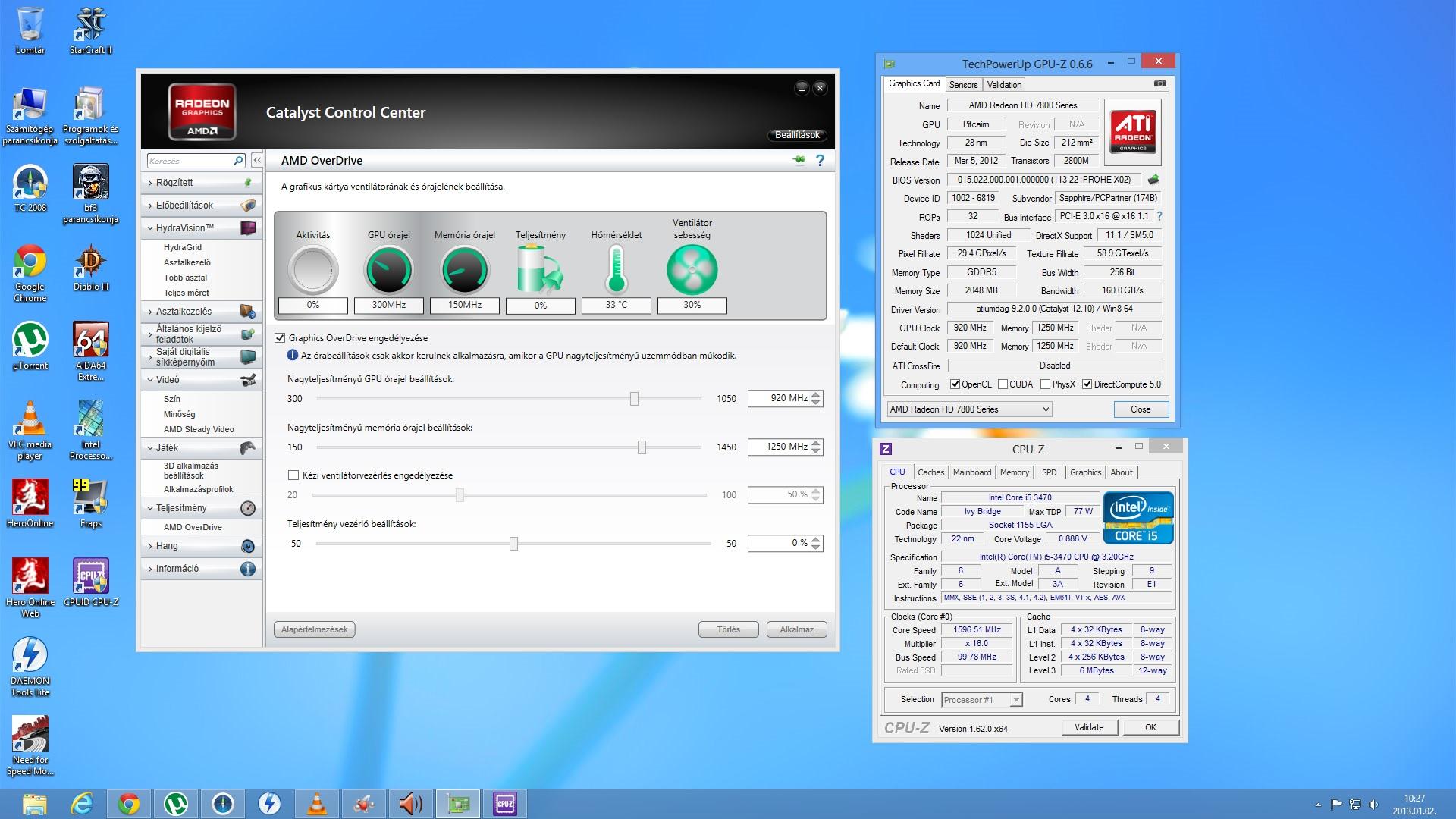The height and width of the screenshot is (819, 1456).
Task: Open the Google Chrome desktop icon
Action: [x=30, y=273]
